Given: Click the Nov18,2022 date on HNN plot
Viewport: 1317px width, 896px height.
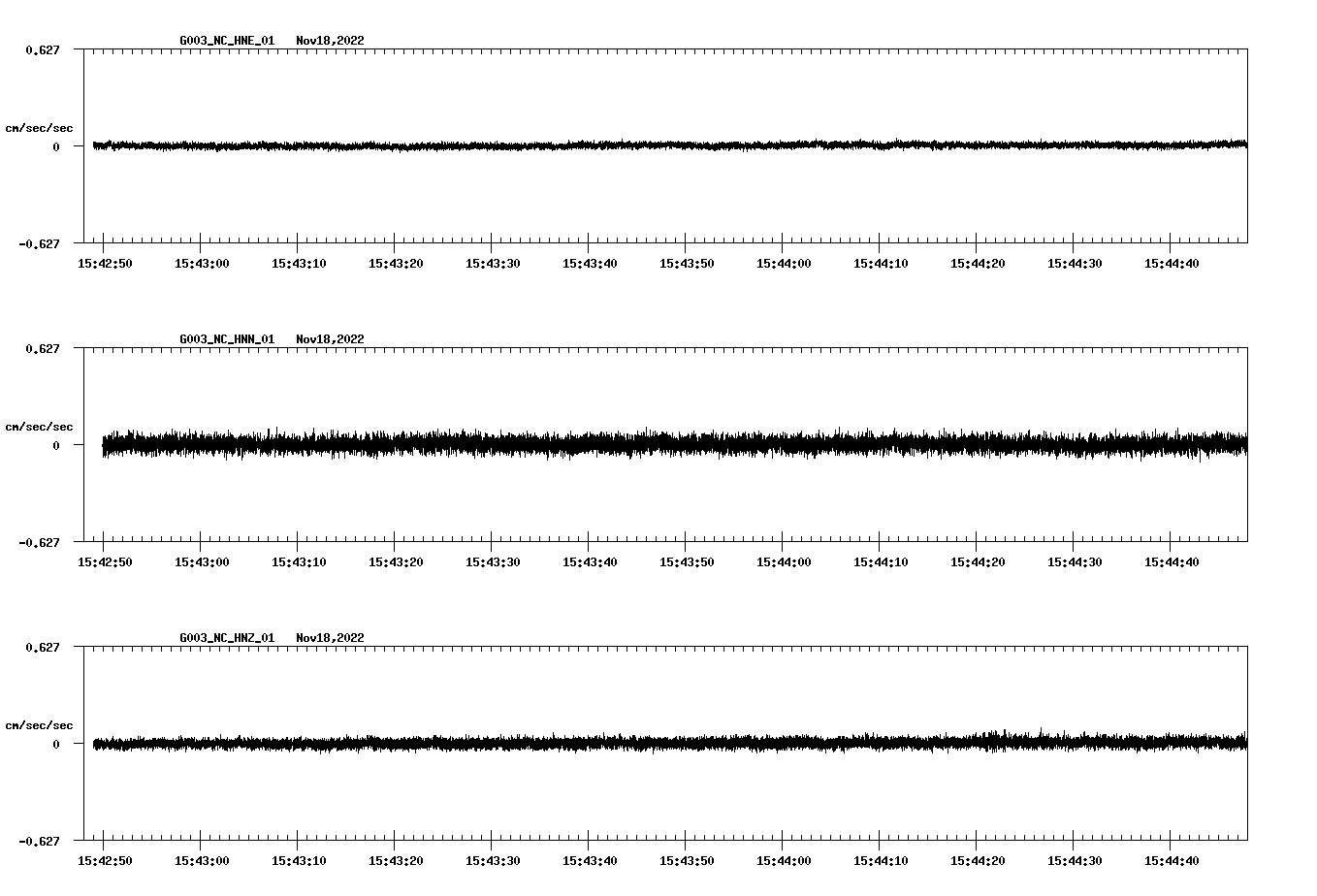Looking at the screenshot, I should 331,339.
